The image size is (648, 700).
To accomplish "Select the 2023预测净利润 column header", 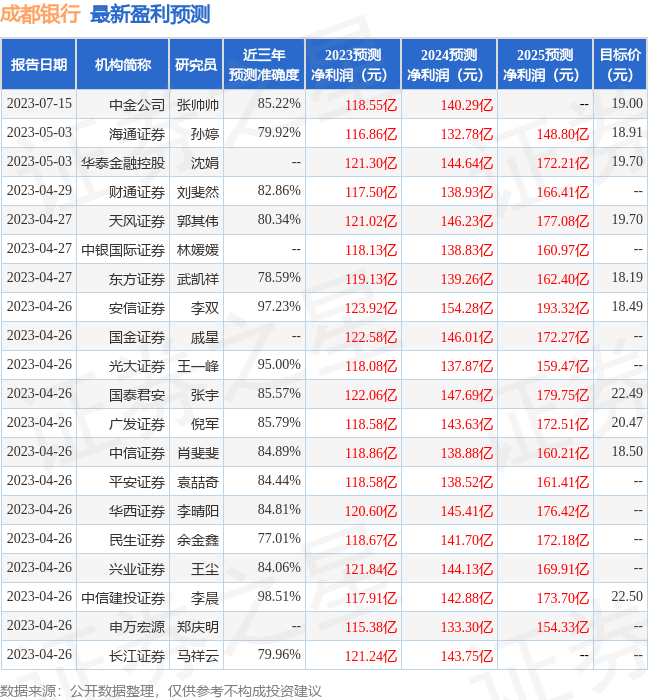I will click(353, 65).
